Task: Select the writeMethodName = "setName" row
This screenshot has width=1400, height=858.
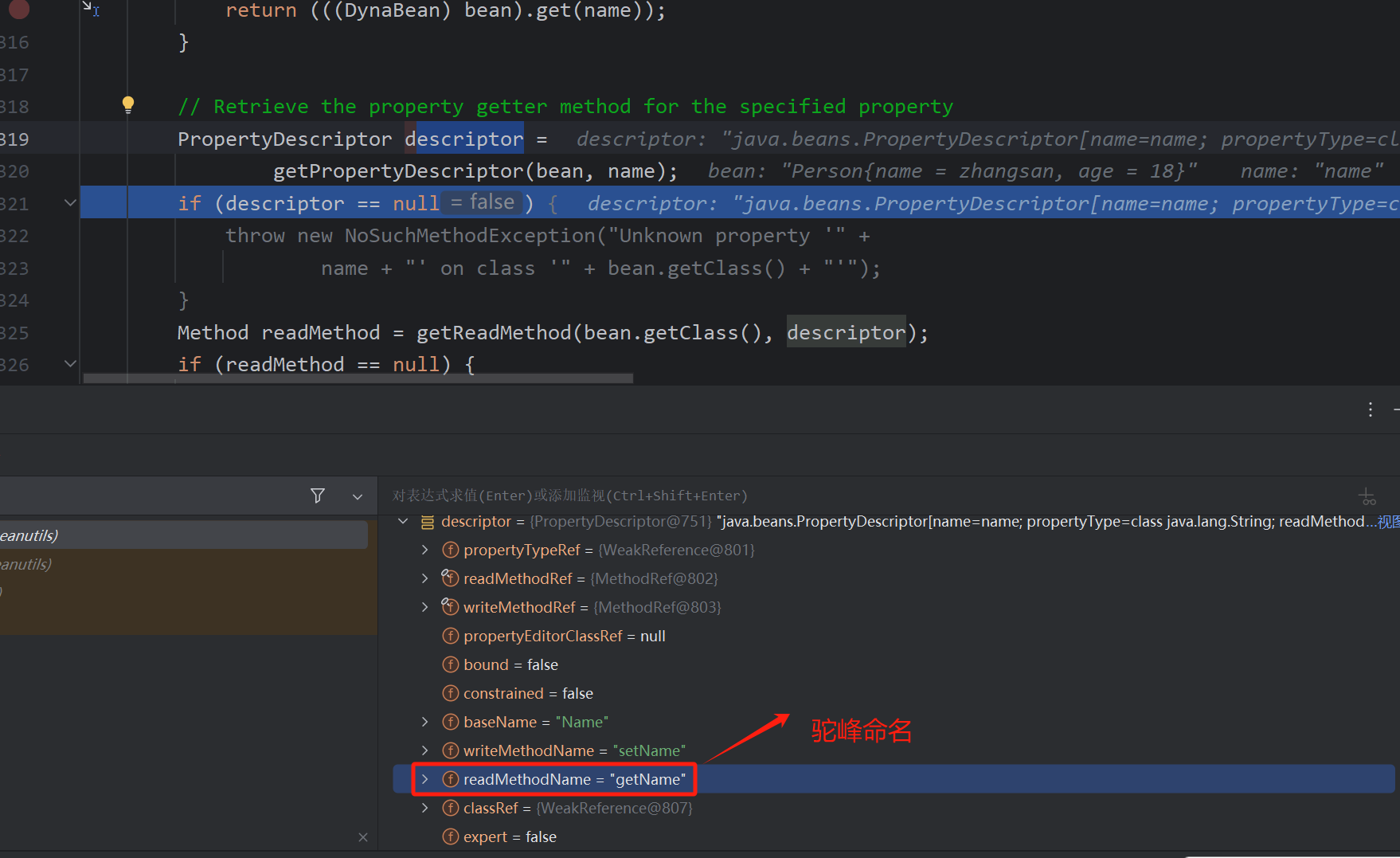Action: [894, 750]
